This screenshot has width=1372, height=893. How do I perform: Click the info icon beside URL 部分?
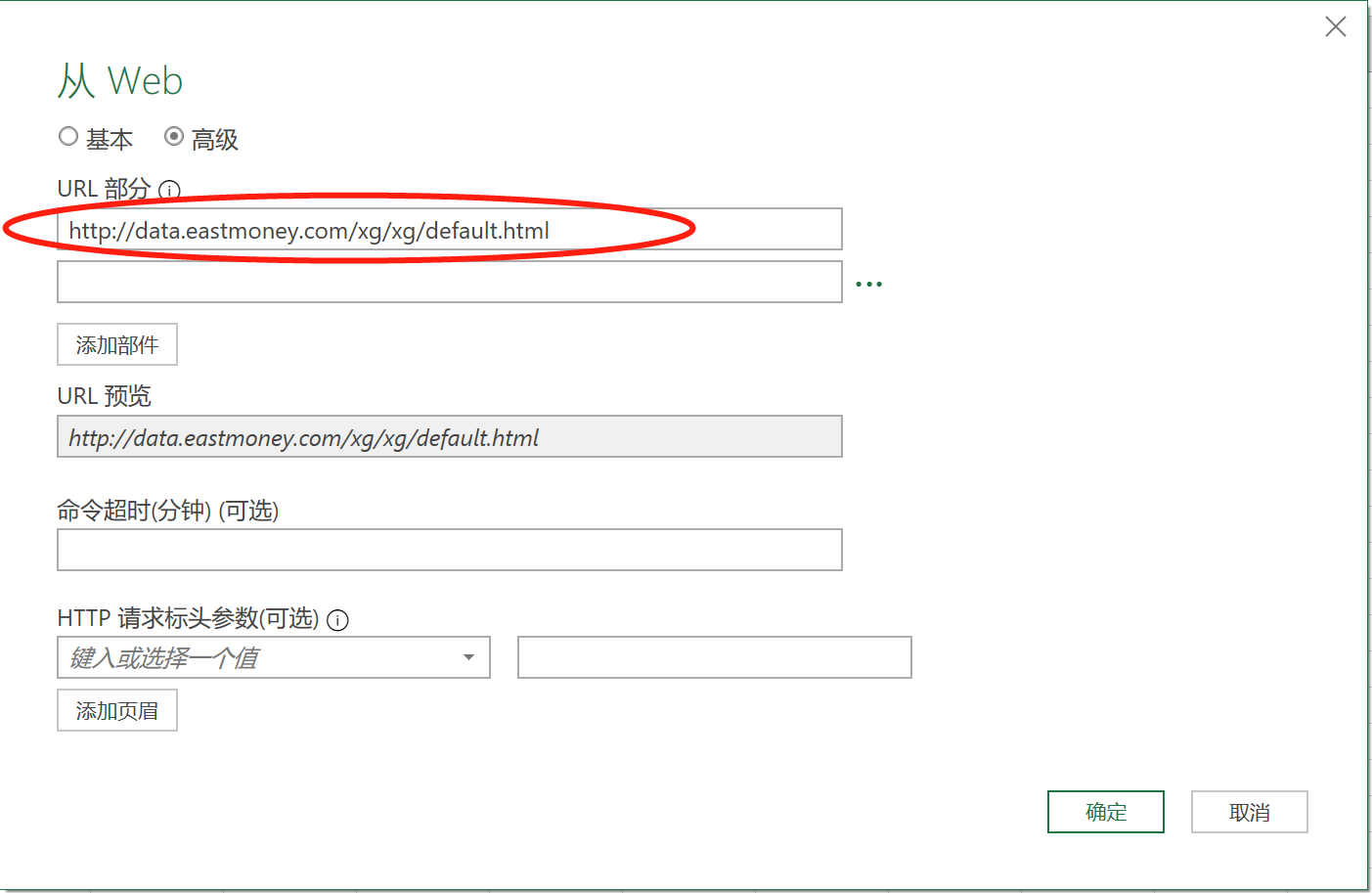(x=169, y=190)
